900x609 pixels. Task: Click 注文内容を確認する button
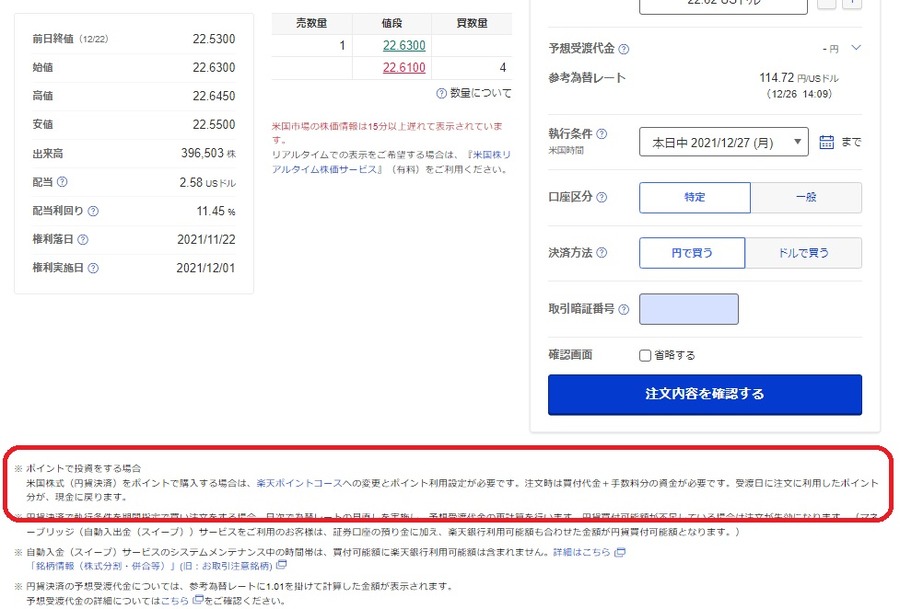[705, 394]
